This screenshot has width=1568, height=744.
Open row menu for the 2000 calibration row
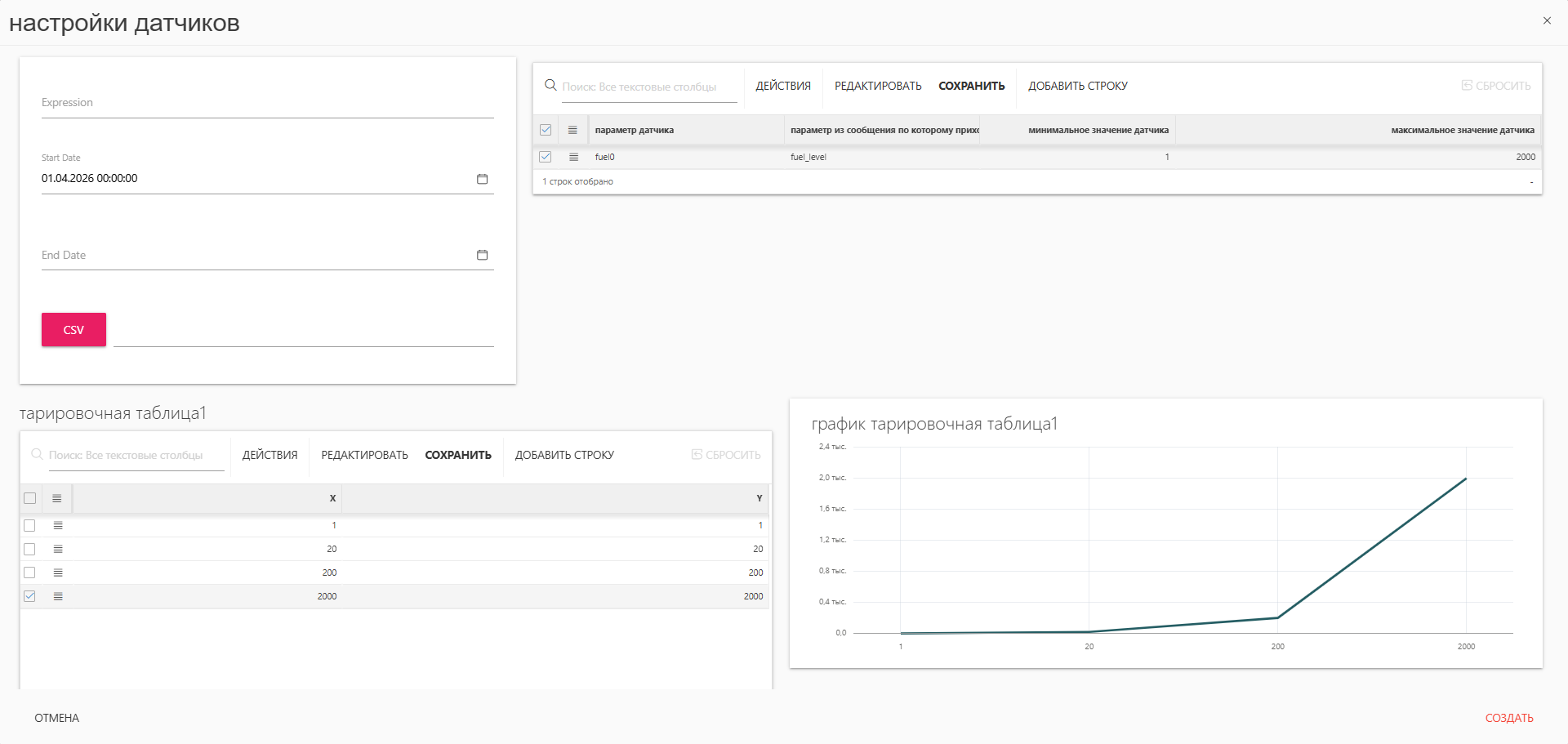coord(58,596)
